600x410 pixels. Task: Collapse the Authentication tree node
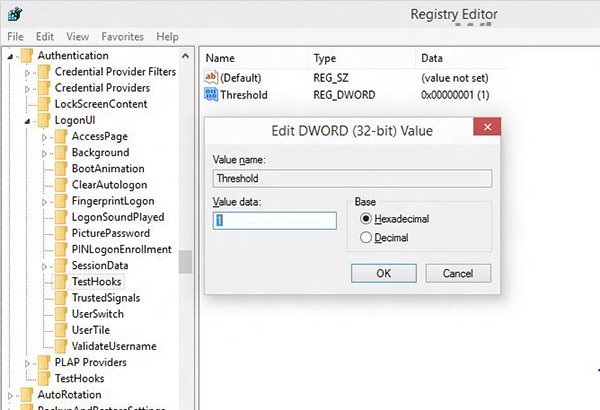click(10, 57)
